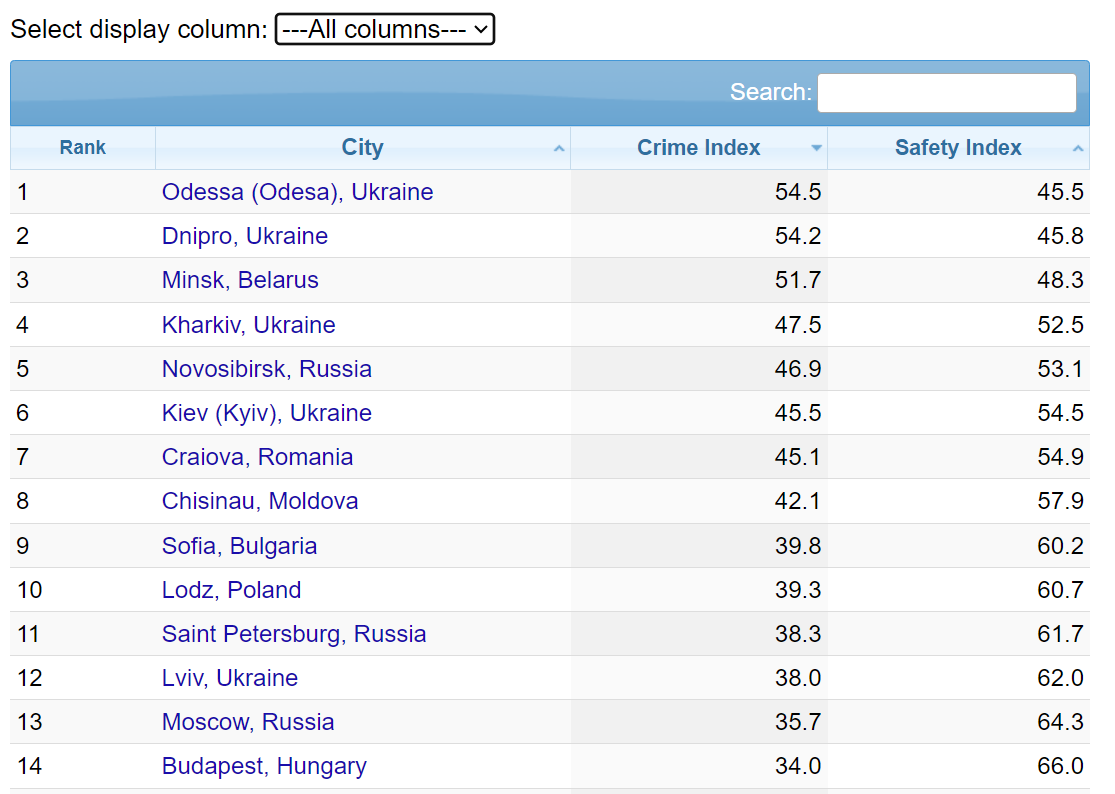Open Novosibirsk, Russia city link
1115x794 pixels.
pos(266,369)
